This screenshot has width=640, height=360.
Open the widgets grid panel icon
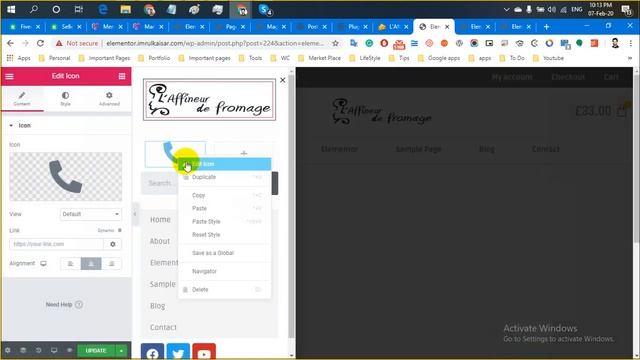click(122, 76)
